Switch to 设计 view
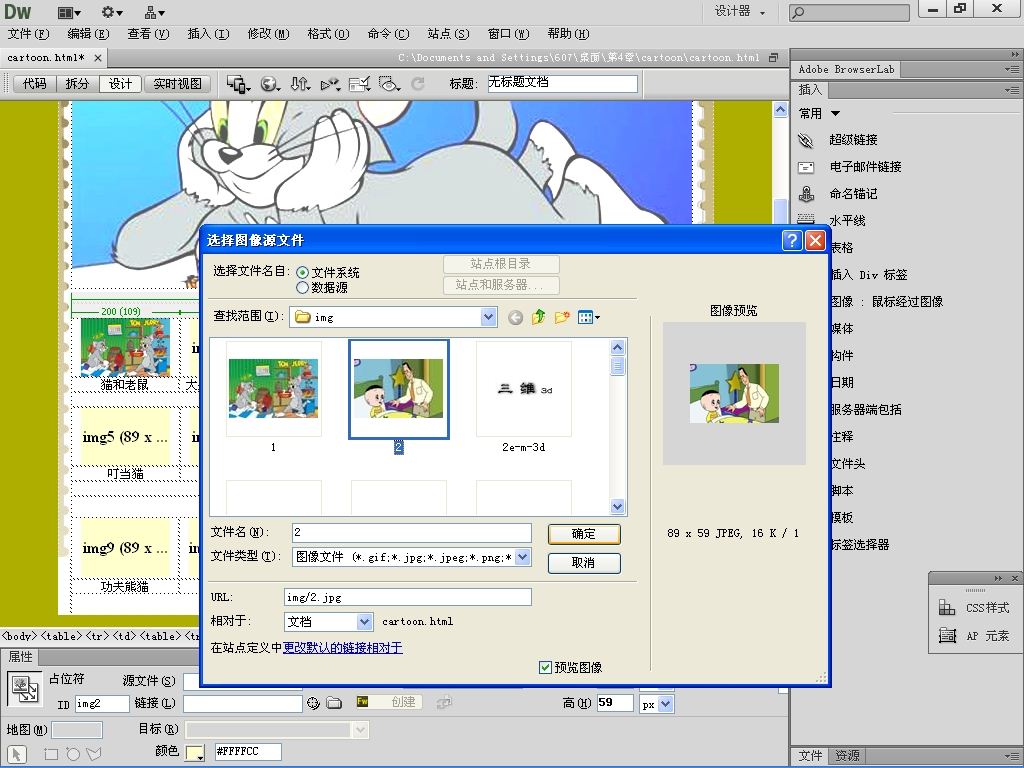Viewport: 1024px width, 768px height. (120, 84)
